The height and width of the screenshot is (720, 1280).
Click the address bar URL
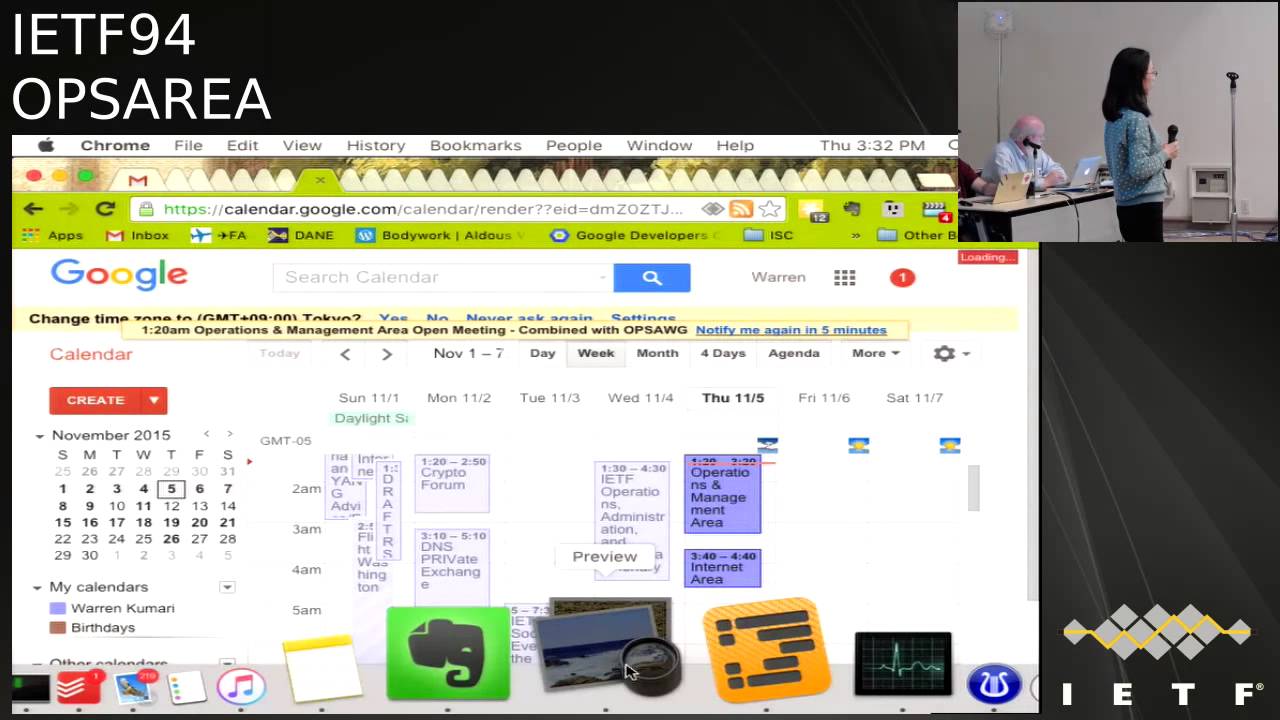pyautogui.click(x=423, y=209)
